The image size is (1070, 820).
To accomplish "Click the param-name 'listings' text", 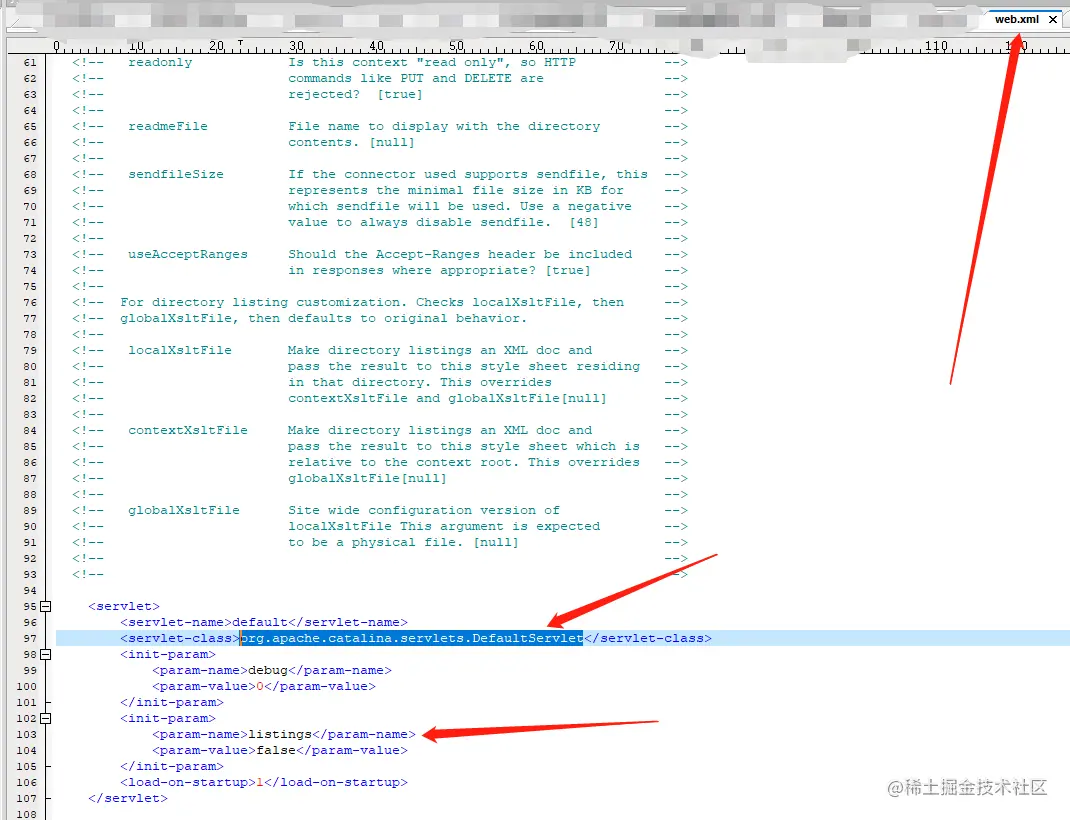I will point(280,734).
